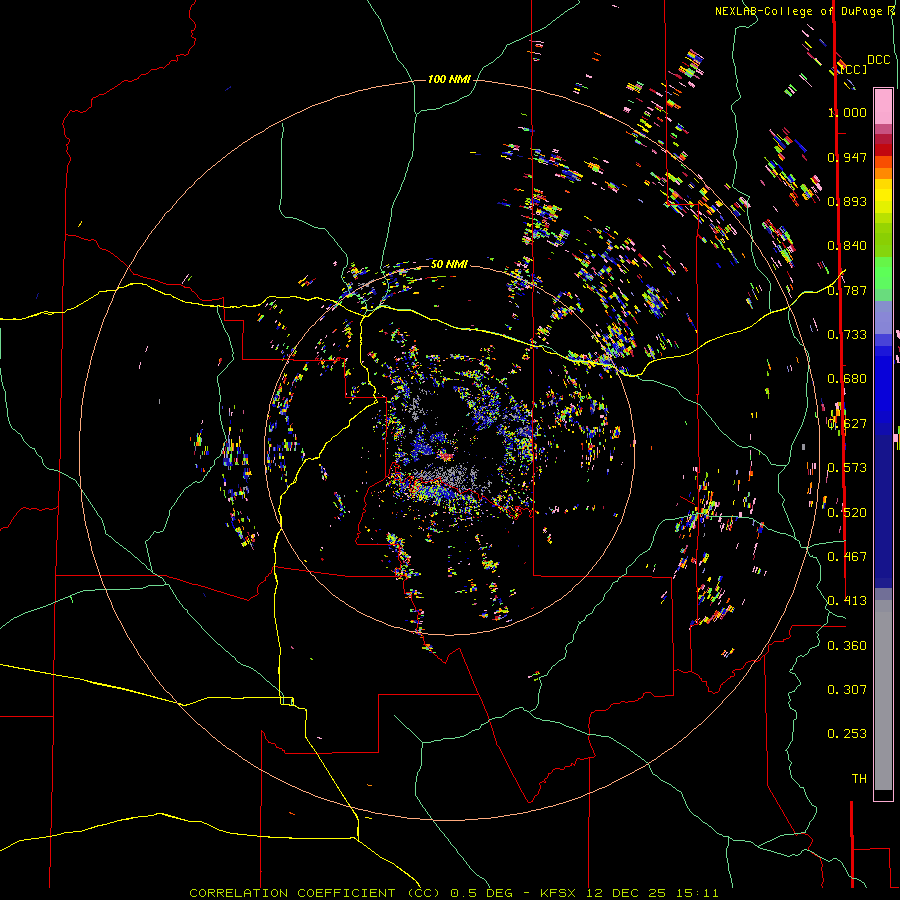Click the "0.5 DEG" elevation text in the caption
The height and width of the screenshot is (900, 900).
point(481,893)
